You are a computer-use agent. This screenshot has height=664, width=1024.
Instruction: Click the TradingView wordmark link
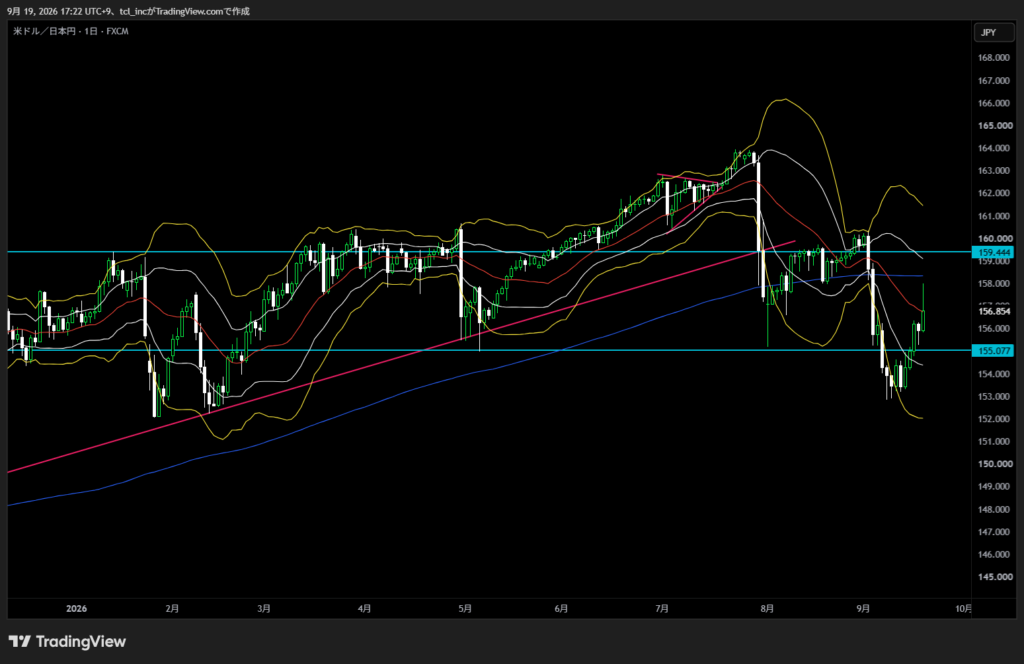tap(80, 641)
